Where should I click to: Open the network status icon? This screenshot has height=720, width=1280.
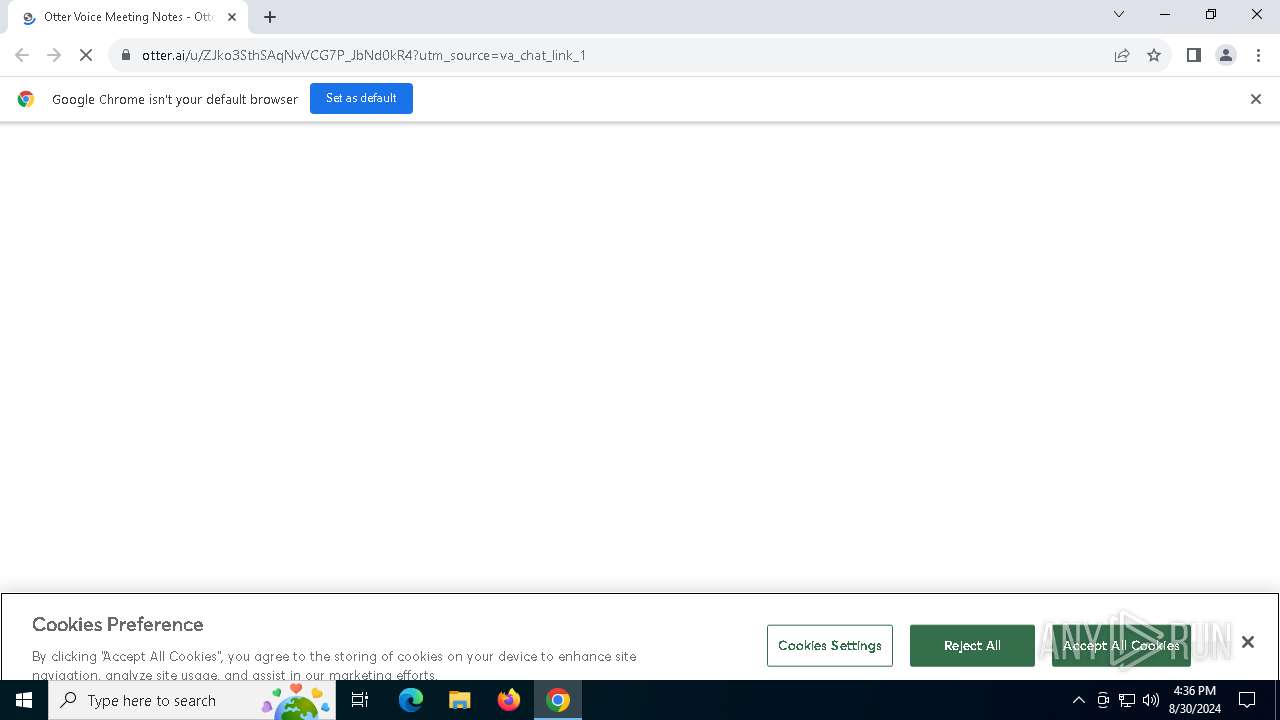(x=1127, y=700)
